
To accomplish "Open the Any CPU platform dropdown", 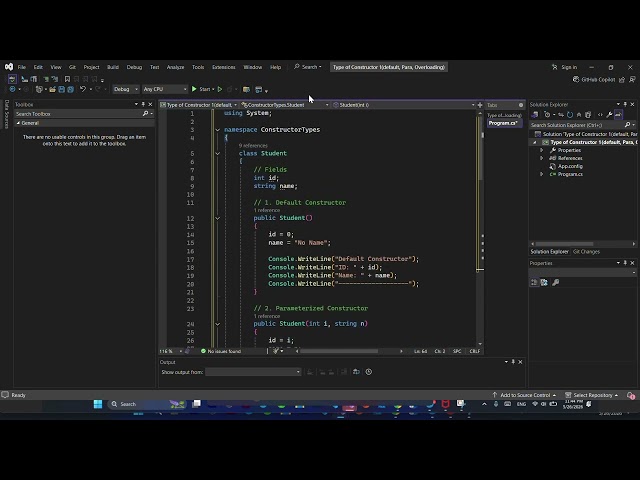I will [x=164, y=89].
